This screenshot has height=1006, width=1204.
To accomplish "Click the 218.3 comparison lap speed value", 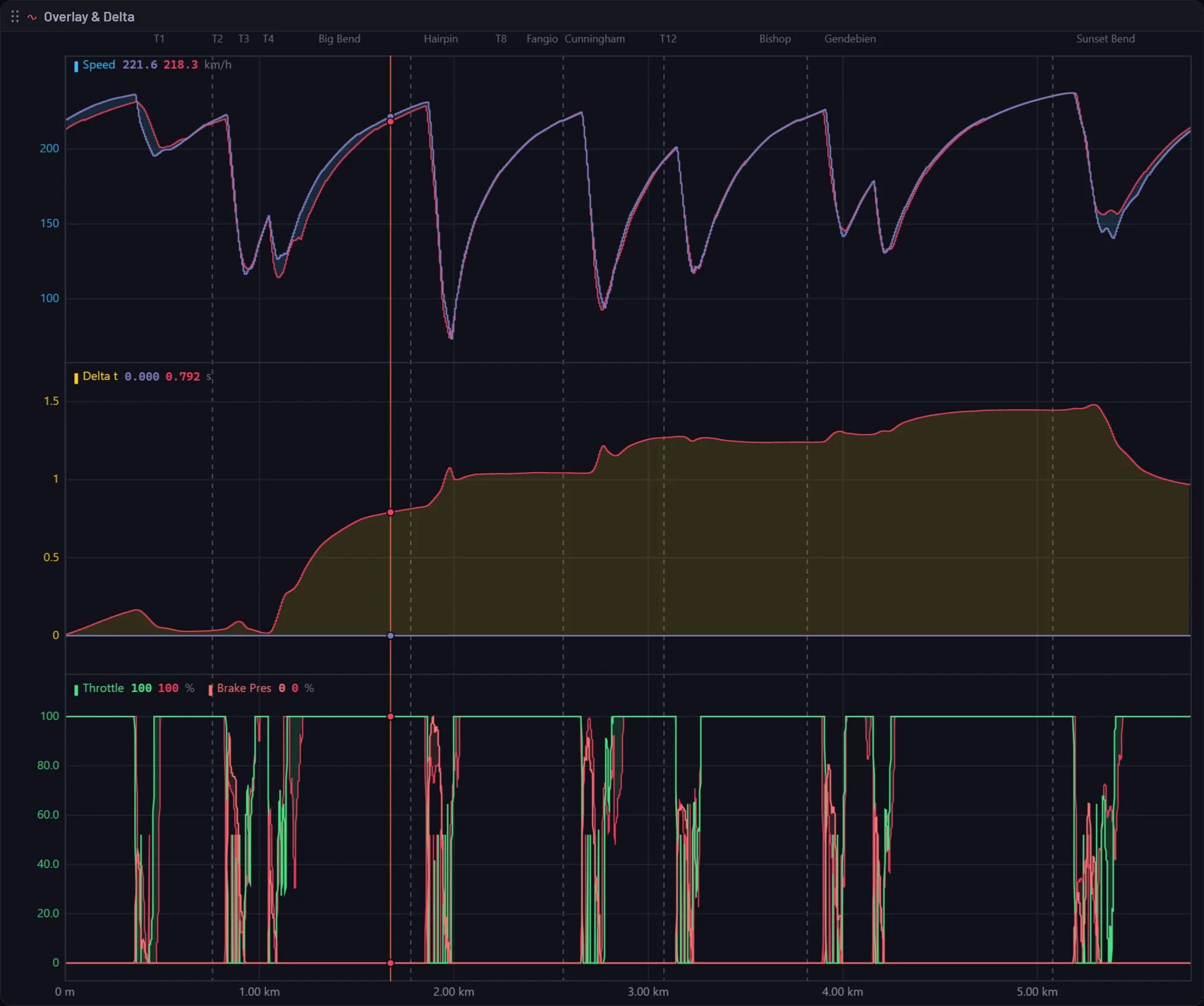I will coord(181,65).
